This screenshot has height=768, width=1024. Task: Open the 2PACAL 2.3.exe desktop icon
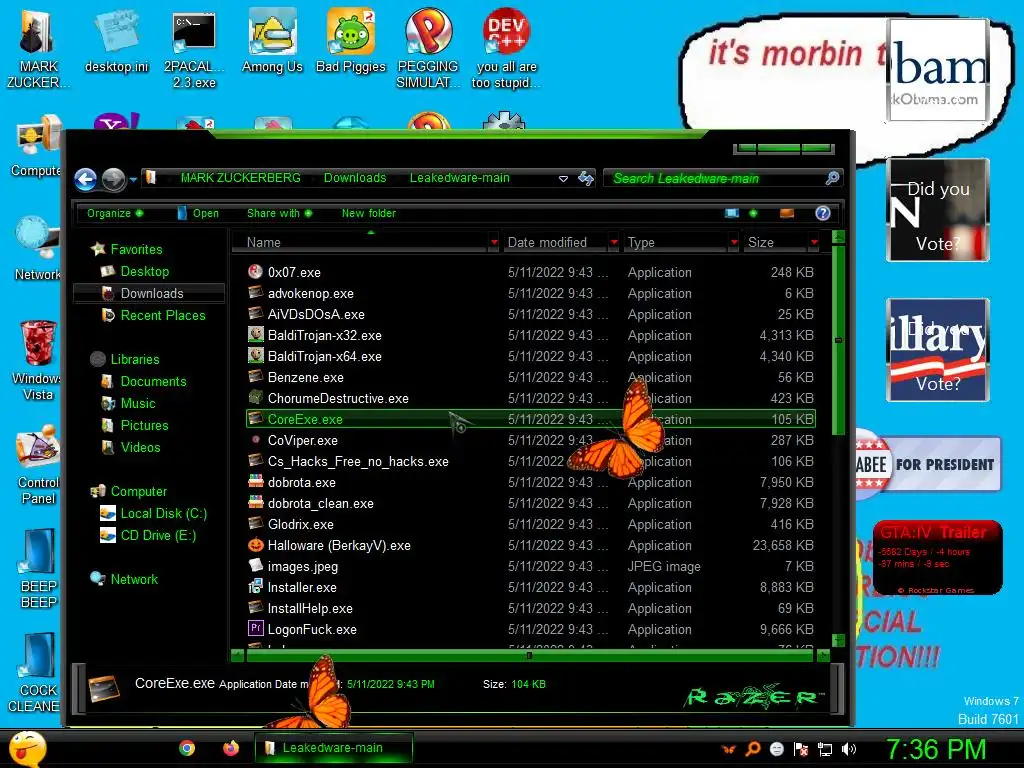click(x=194, y=49)
